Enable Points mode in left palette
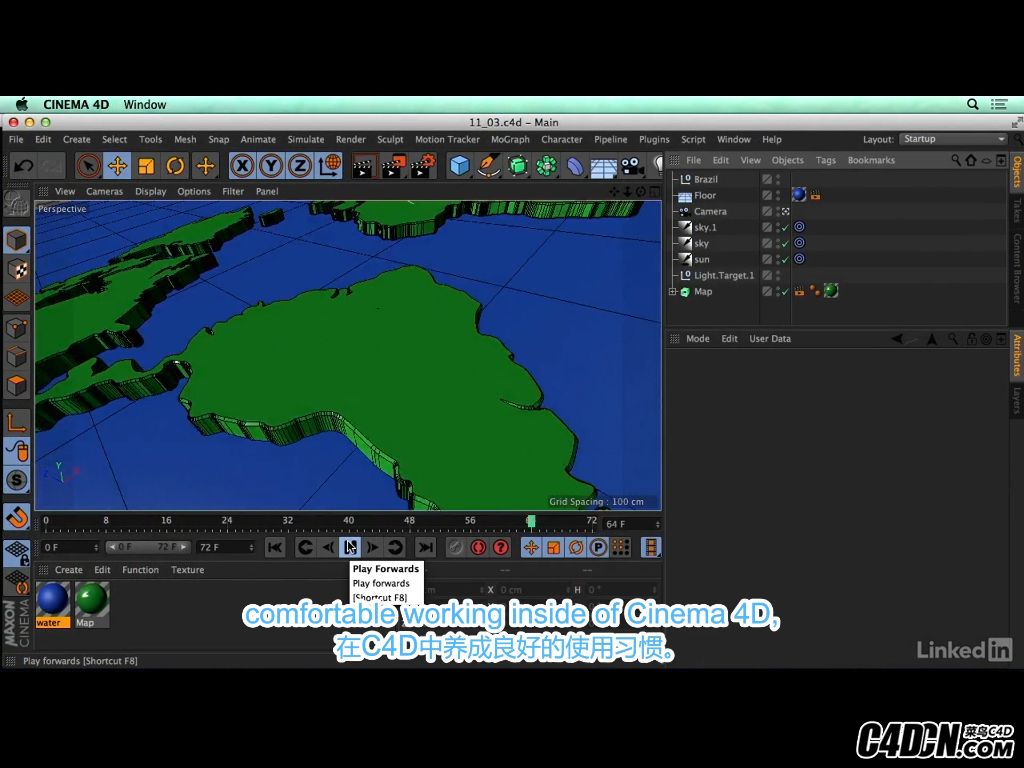The image size is (1024, 768). click(x=16, y=327)
